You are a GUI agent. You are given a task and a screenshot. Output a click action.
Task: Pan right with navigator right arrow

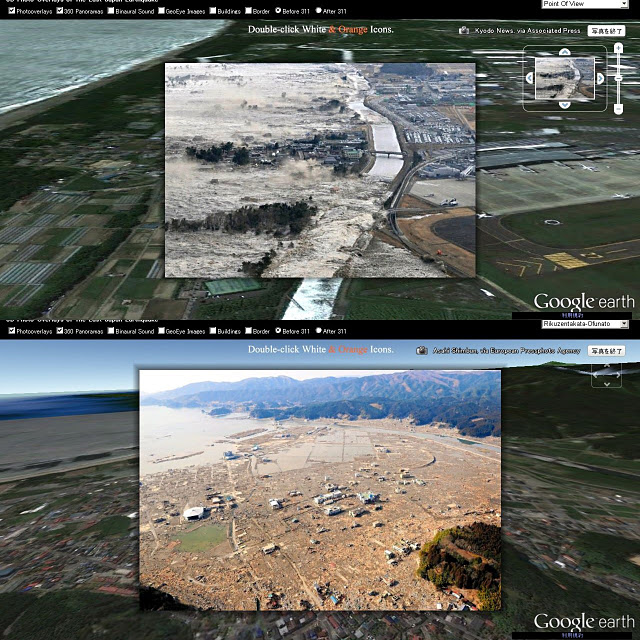click(x=600, y=78)
